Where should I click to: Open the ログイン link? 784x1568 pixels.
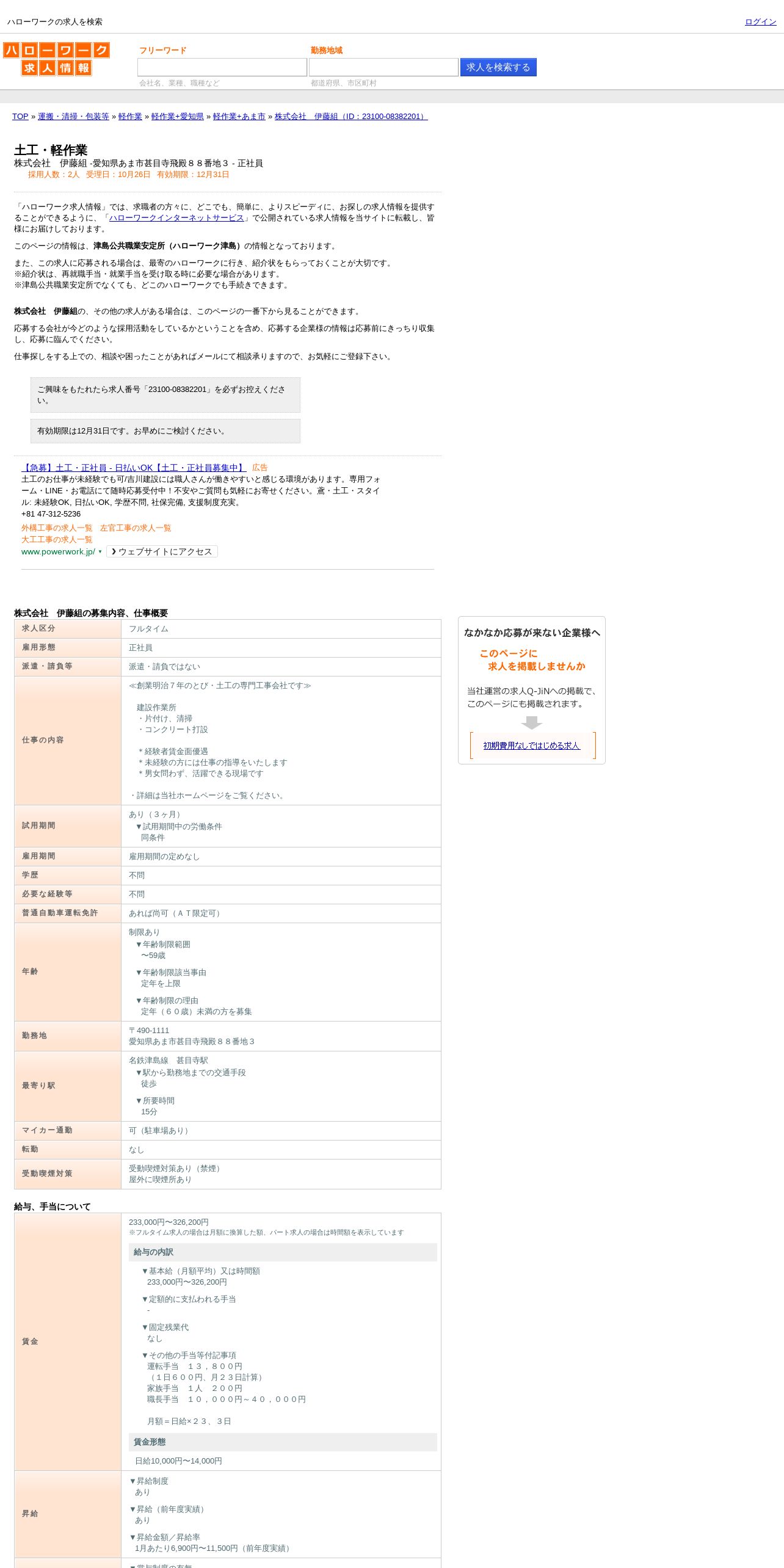point(760,22)
